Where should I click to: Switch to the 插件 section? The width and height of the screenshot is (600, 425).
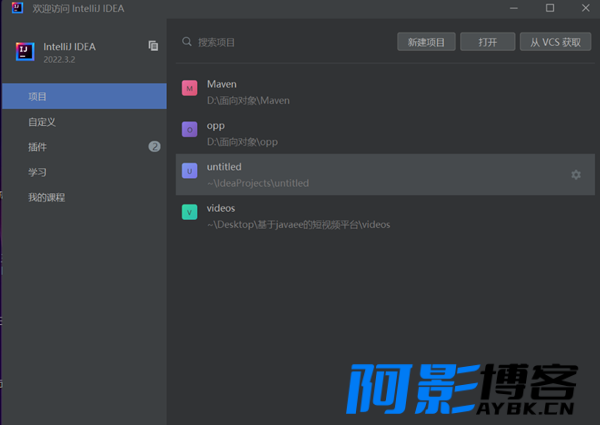[84, 147]
